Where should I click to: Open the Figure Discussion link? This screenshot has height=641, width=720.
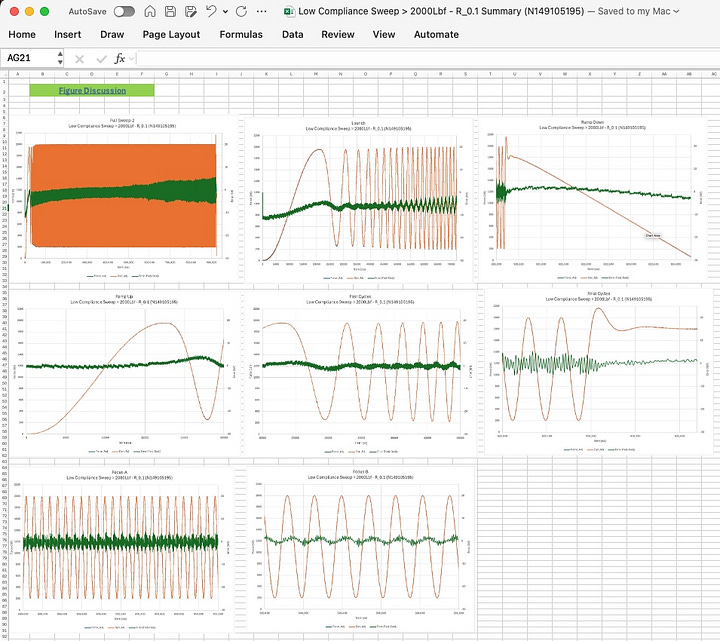(x=92, y=91)
